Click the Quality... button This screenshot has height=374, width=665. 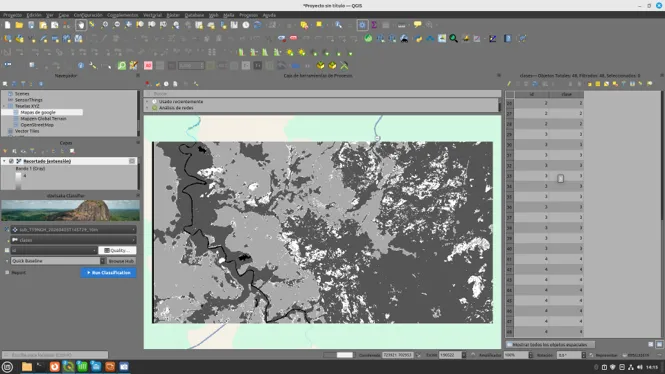[x=117, y=250]
